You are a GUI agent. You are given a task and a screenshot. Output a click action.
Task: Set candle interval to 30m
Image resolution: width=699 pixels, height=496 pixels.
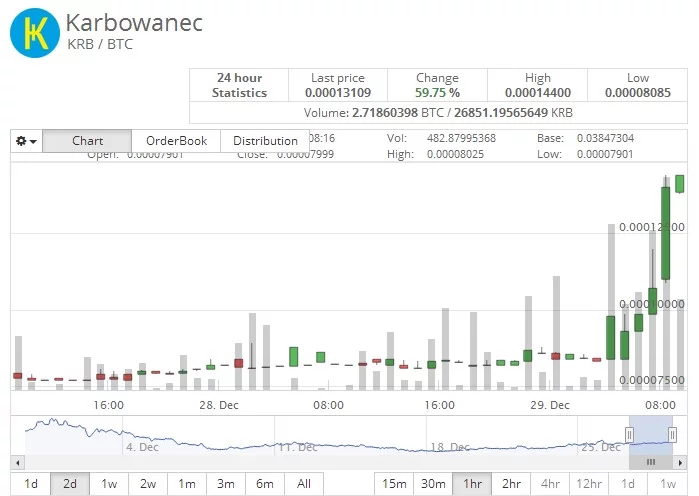pos(433,484)
